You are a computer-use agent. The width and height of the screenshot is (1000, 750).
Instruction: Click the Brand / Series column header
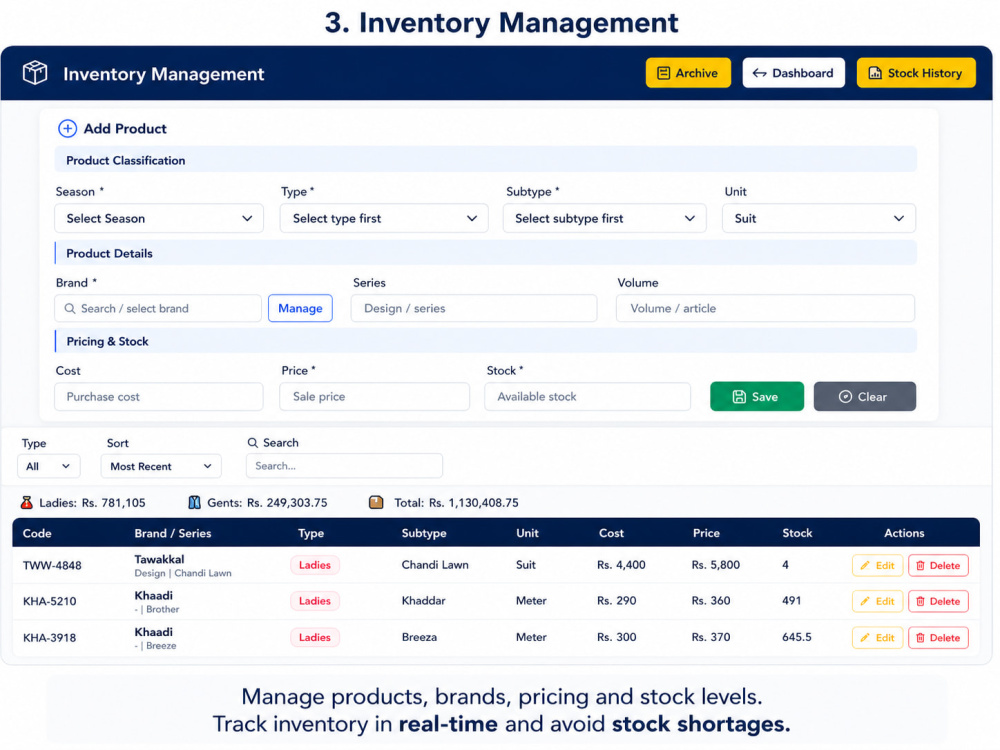point(173,533)
